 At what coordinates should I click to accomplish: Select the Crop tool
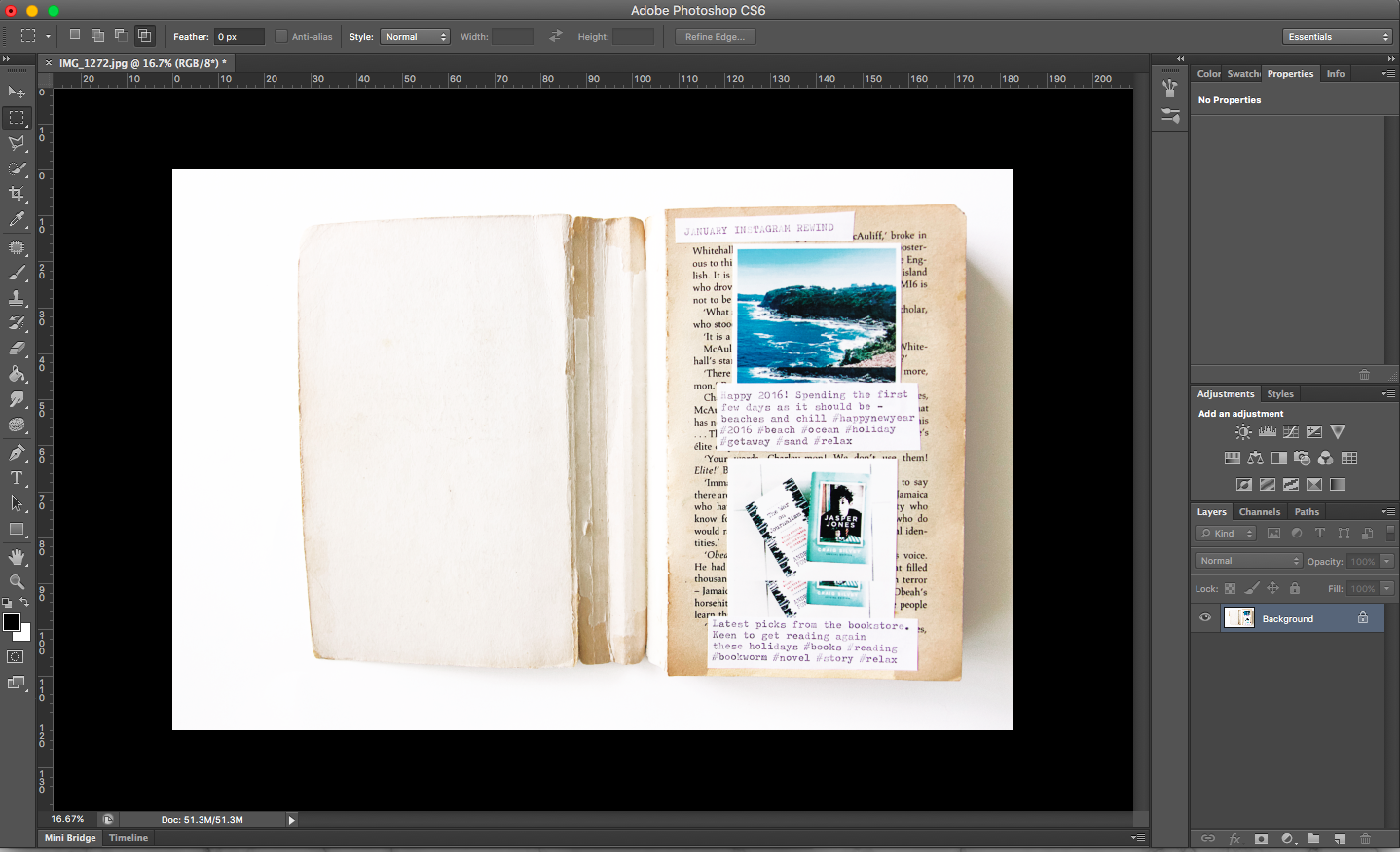point(17,194)
